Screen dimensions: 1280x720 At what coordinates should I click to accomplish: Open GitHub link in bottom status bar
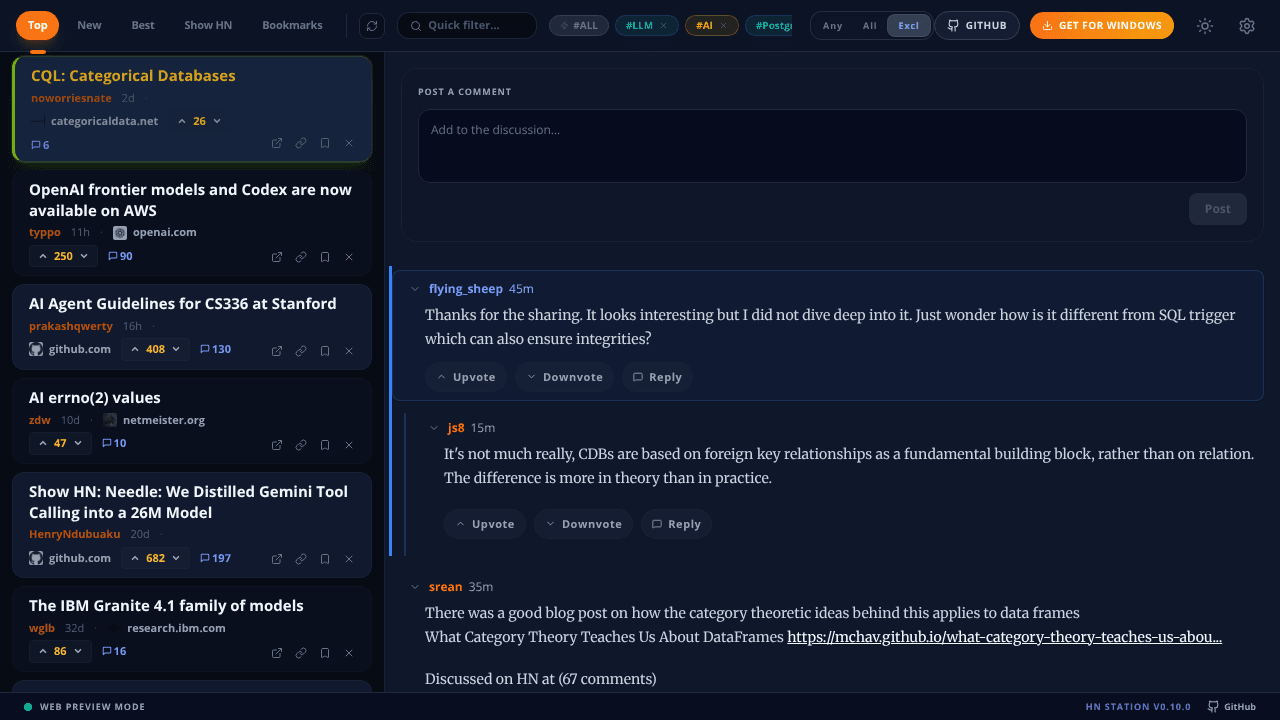pyautogui.click(x=1232, y=707)
